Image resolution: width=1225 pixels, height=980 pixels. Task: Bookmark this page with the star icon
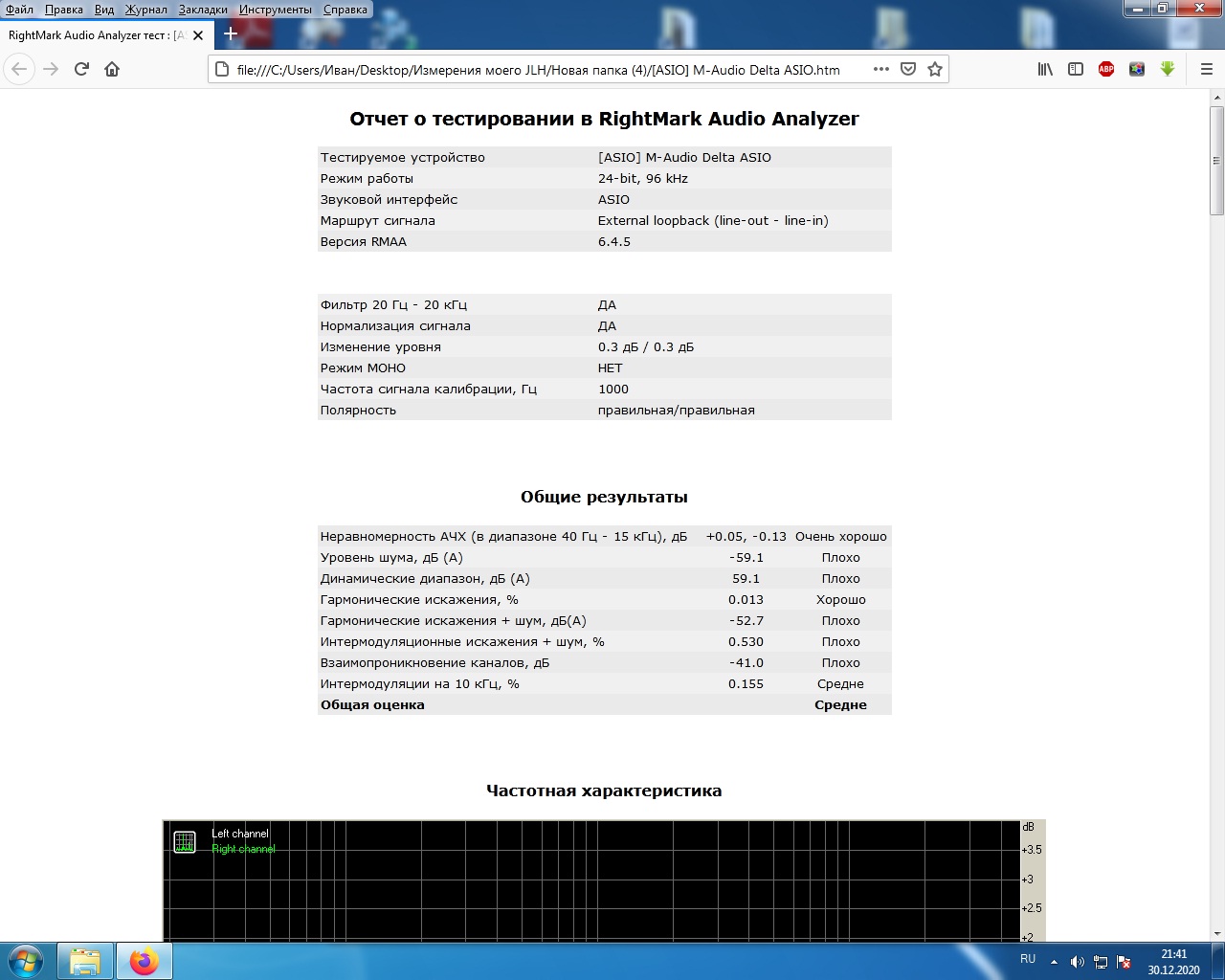pyautogui.click(x=935, y=69)
